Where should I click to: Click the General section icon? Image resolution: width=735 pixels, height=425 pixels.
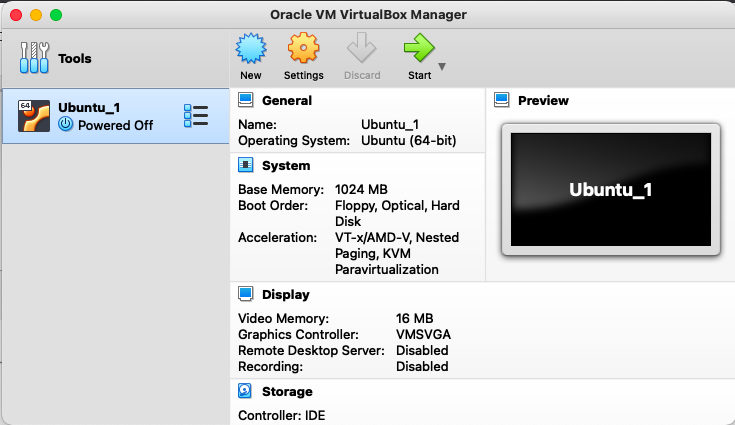click(x=246, y=100)
